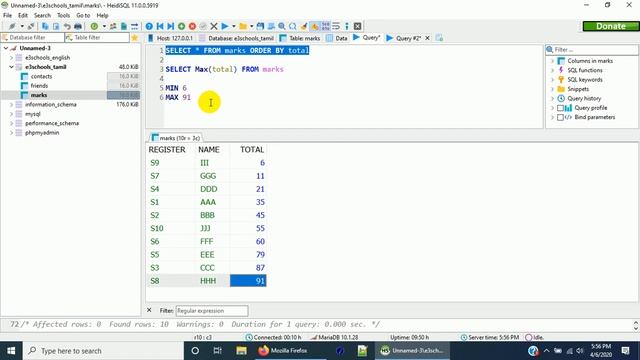The height and width of the screenshot is (360, 640).
Task: Expand the SQL functions helper node
Action: tap(552, 70)
